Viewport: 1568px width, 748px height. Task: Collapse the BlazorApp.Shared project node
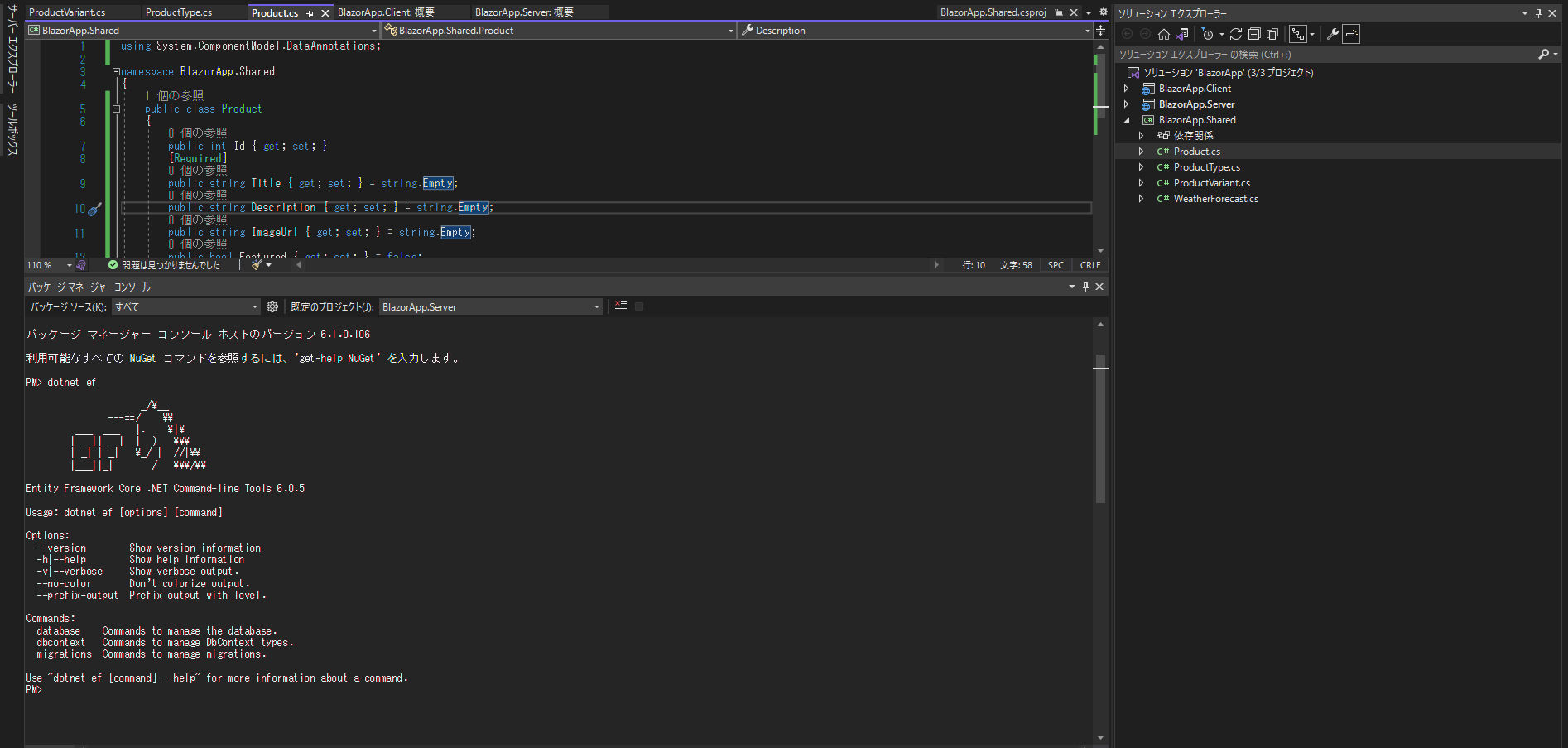coord(1127,120)
